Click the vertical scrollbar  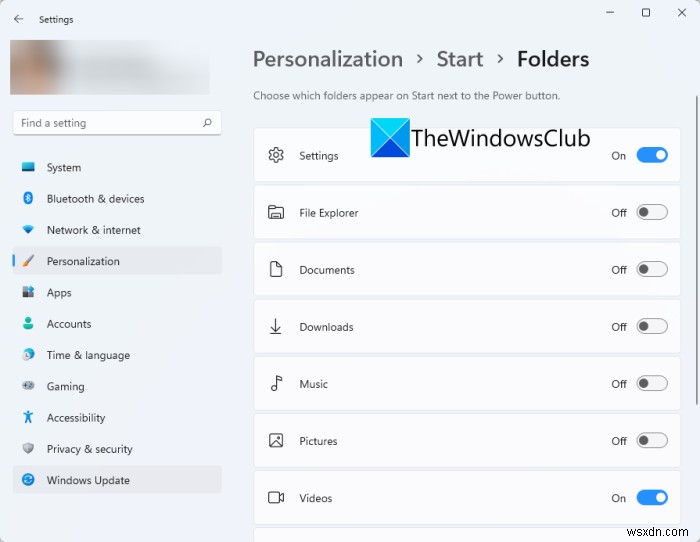click(696, 250)
